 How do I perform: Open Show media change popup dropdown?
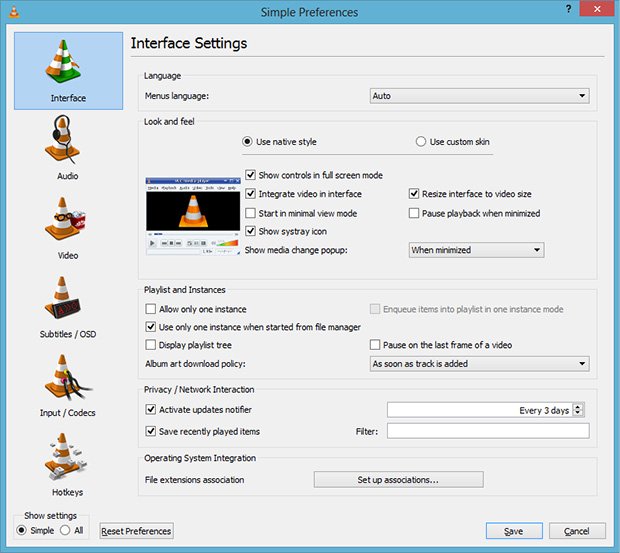[476, 250]
